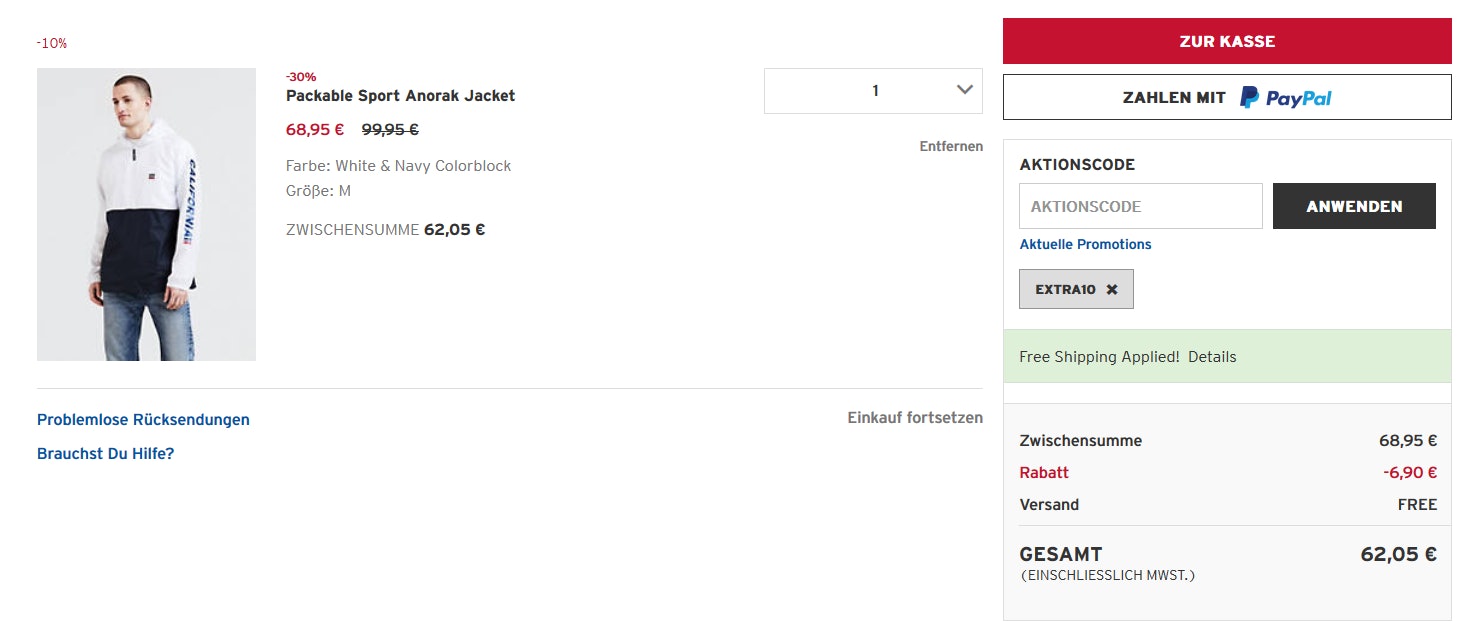Click the anorak jacket product image
Screen dimensions: 1470x631
(146, 214)
